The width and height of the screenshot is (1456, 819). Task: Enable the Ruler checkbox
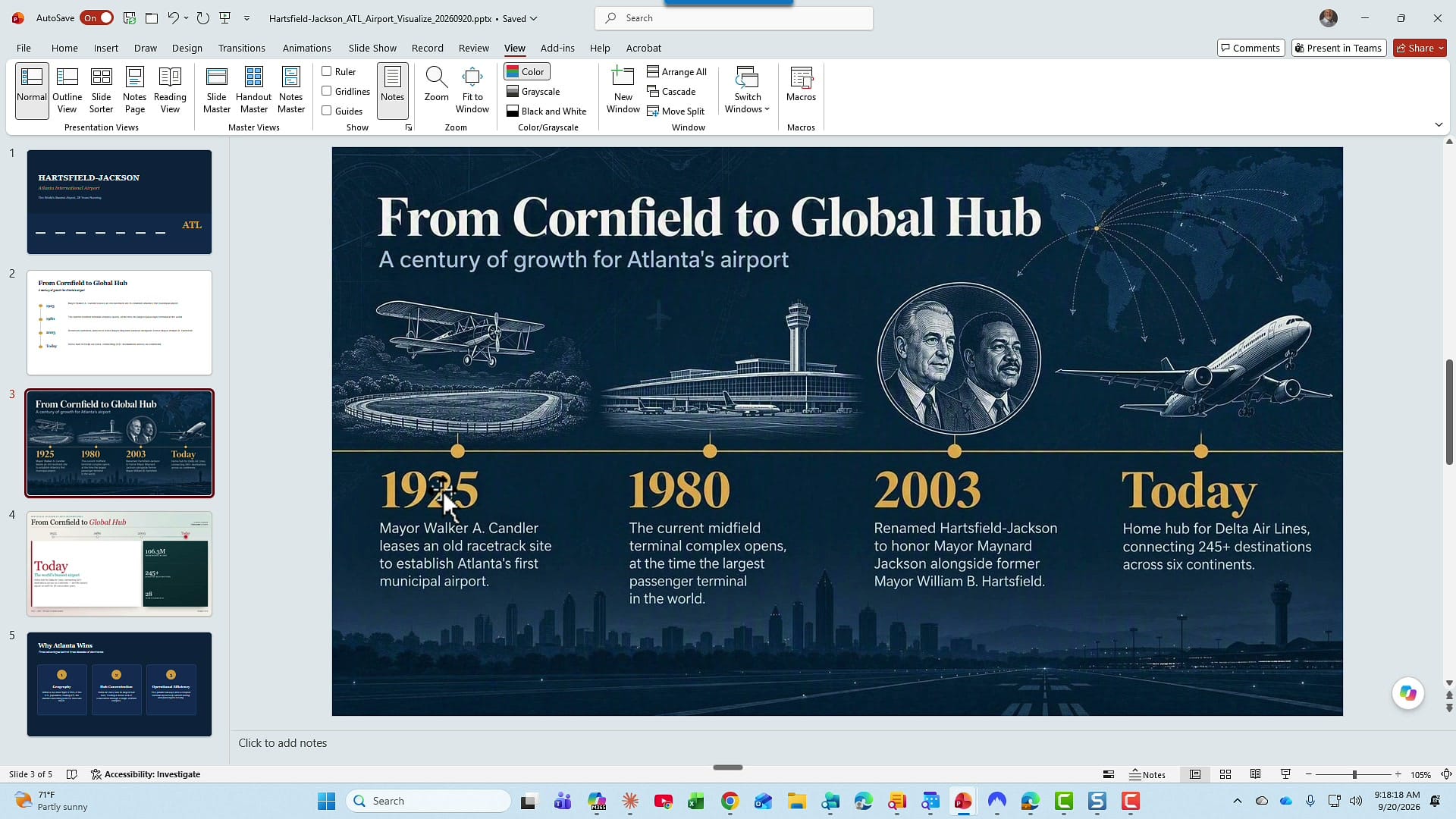pos(327,71)
